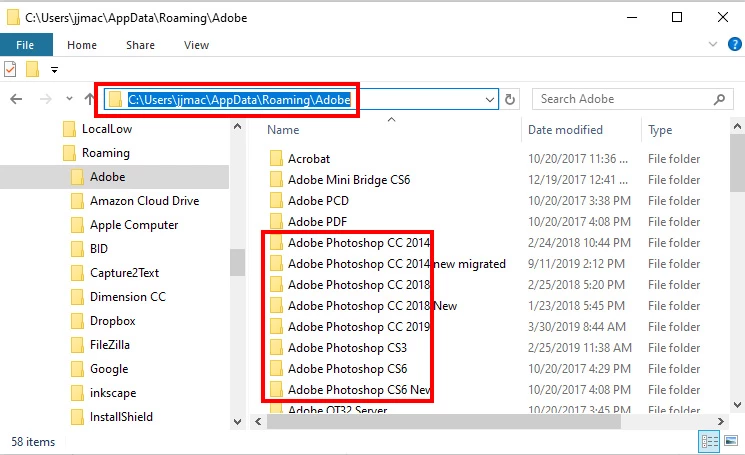Select the Adobe Photoshop CS3 folder
Viewport: 745px width, 455px height.
tap(347, 347)
